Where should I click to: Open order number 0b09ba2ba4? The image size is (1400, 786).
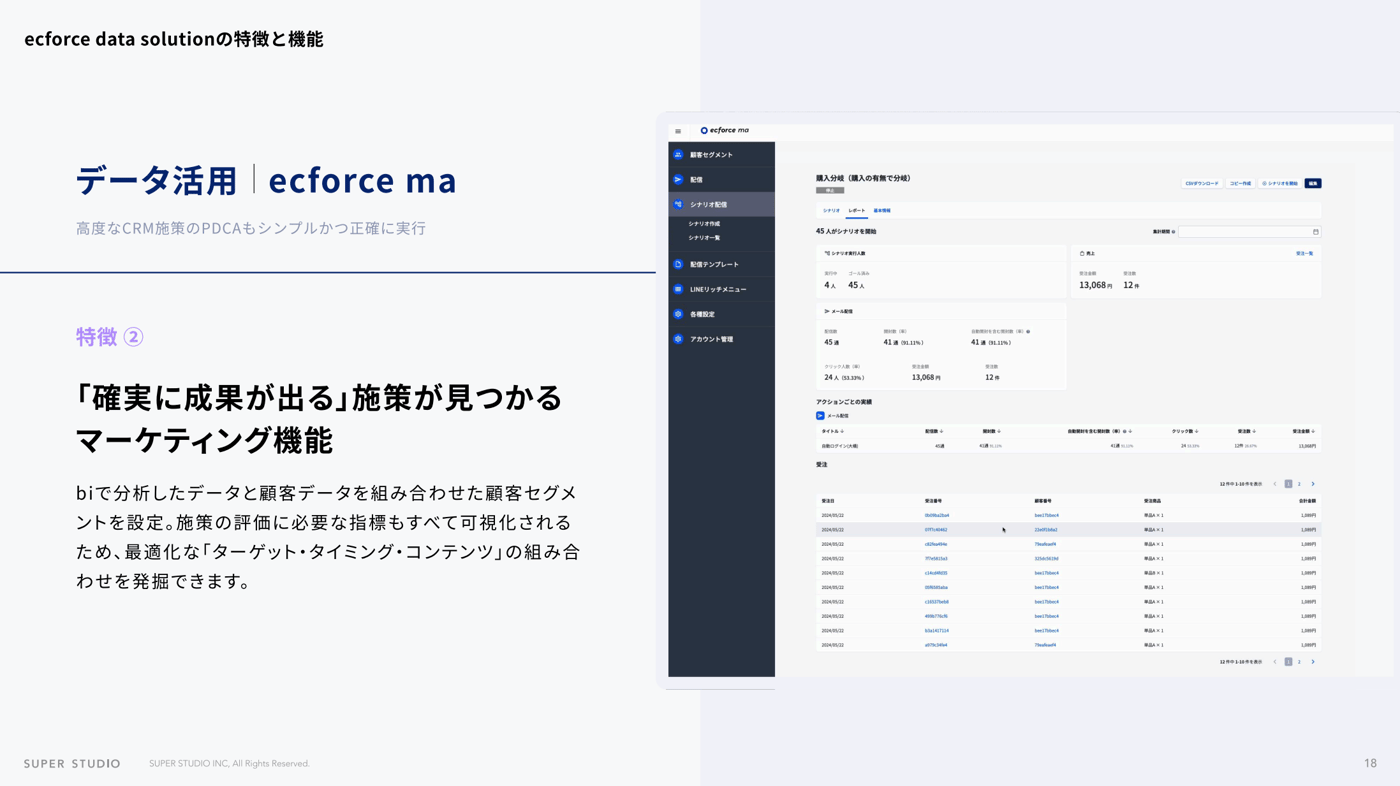pyautogui.click(x=937, y=516)
